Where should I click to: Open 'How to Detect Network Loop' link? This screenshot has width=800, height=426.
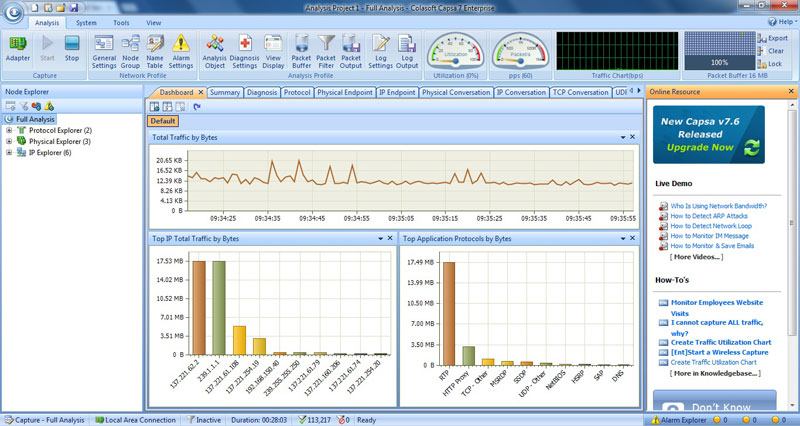pyautogui.click(x=711, y=225)
